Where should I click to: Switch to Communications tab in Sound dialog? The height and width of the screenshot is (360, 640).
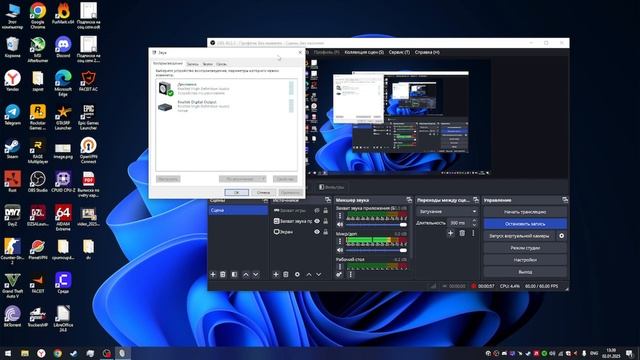click(x=221, y=64)
